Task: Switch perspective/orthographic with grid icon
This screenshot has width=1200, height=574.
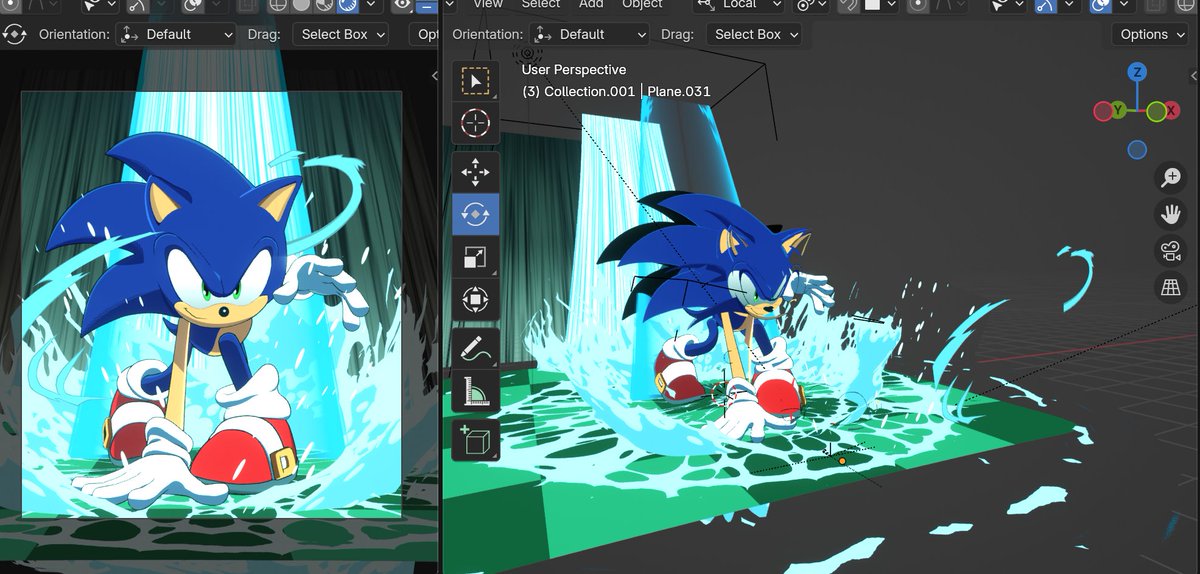Action: pyautogui.click(x=1170, y=288)
